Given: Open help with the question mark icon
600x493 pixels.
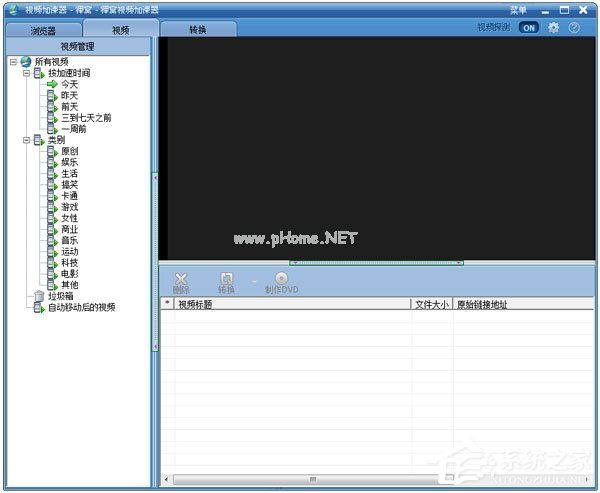Looking at the screenshot, I should [574, 28].
